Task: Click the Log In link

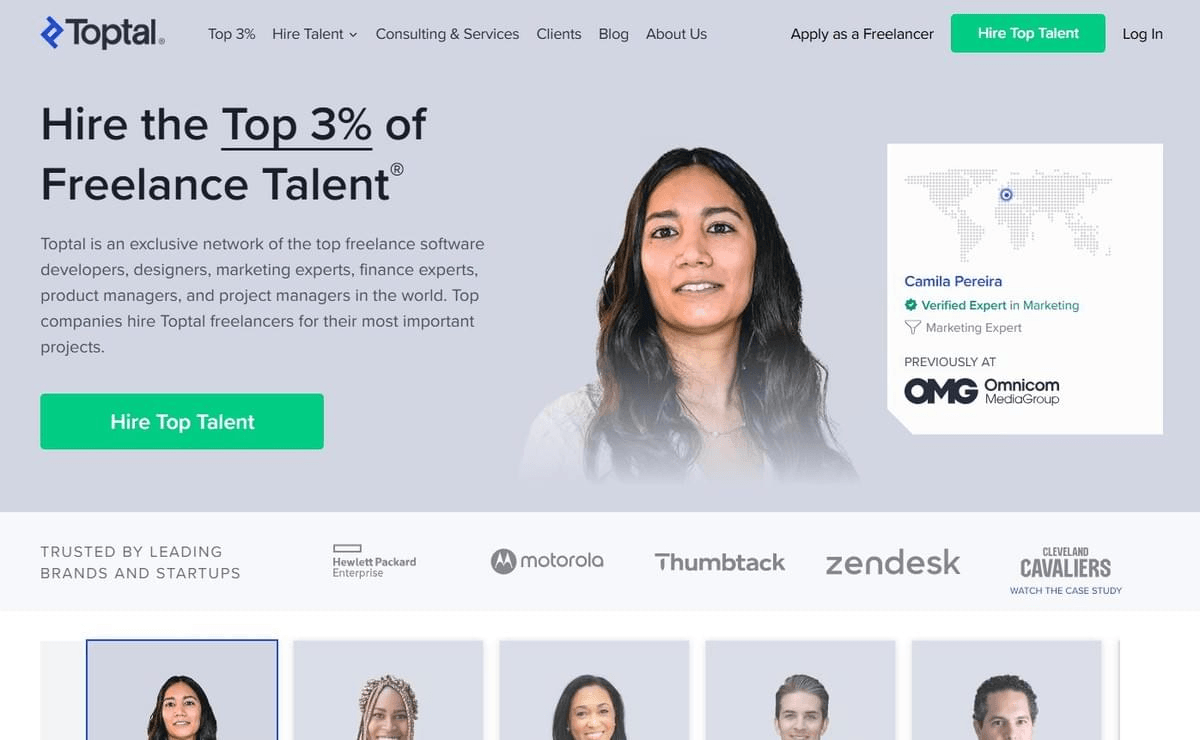Action: (x=1142, y=34)
